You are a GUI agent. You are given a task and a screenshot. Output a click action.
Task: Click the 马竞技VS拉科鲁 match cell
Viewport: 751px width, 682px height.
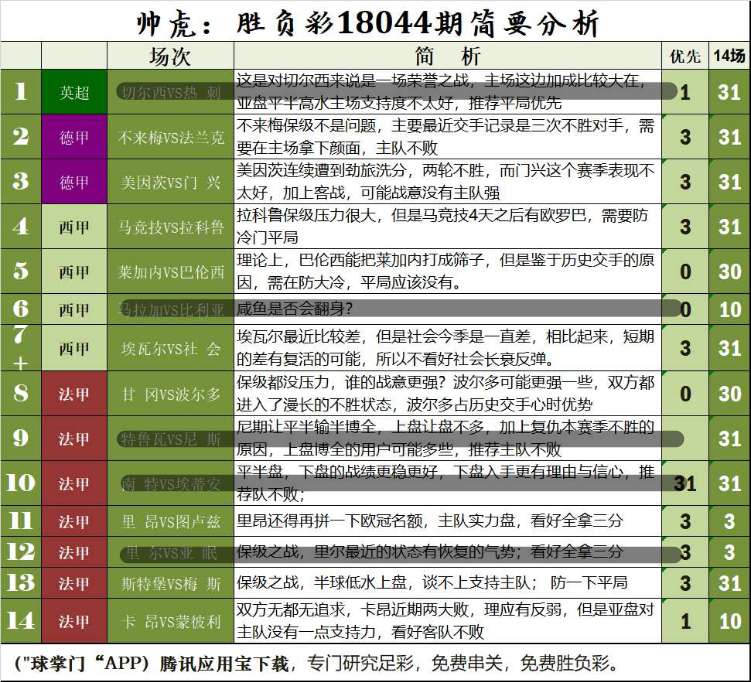tap(171, 226)
